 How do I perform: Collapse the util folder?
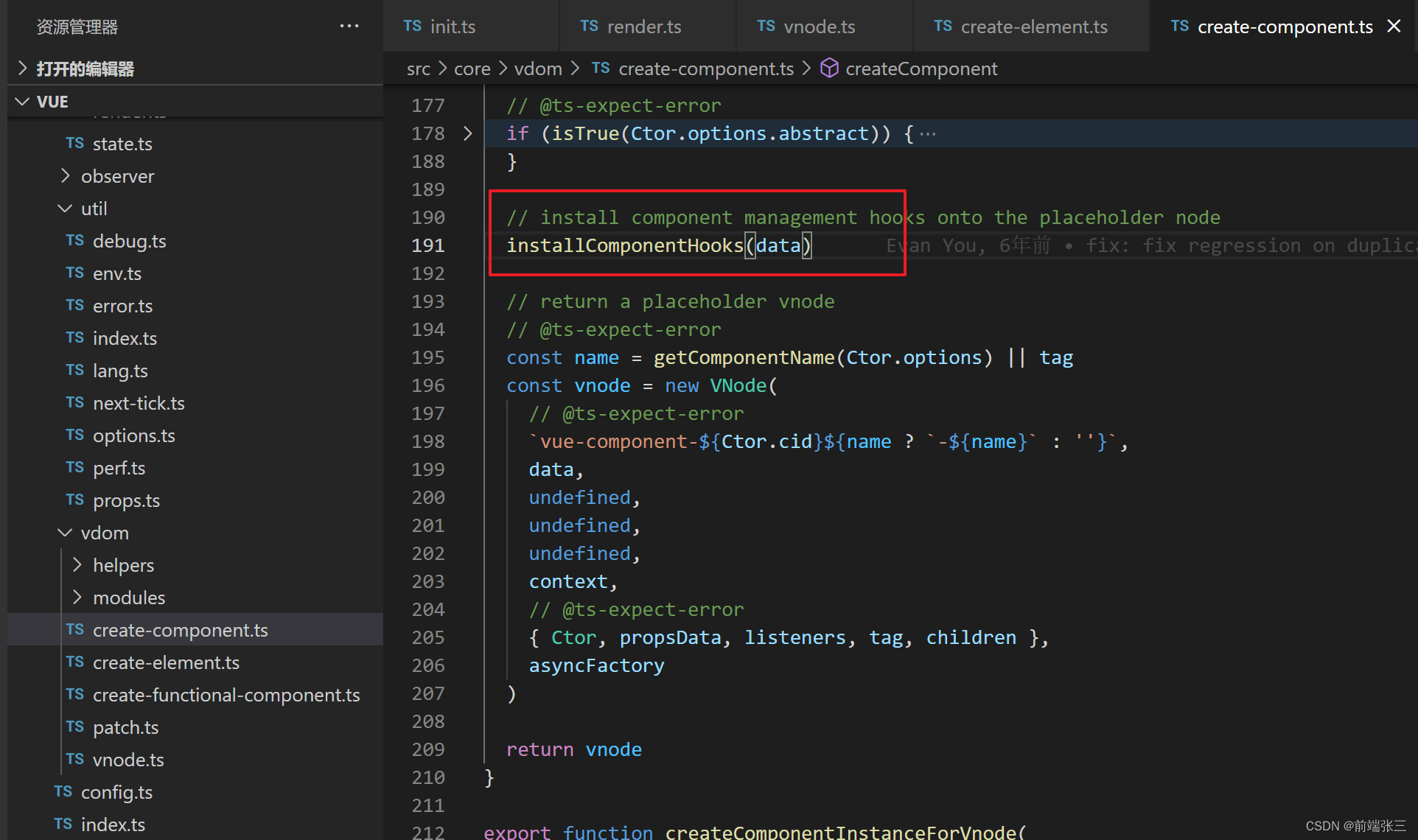(195, 209)
